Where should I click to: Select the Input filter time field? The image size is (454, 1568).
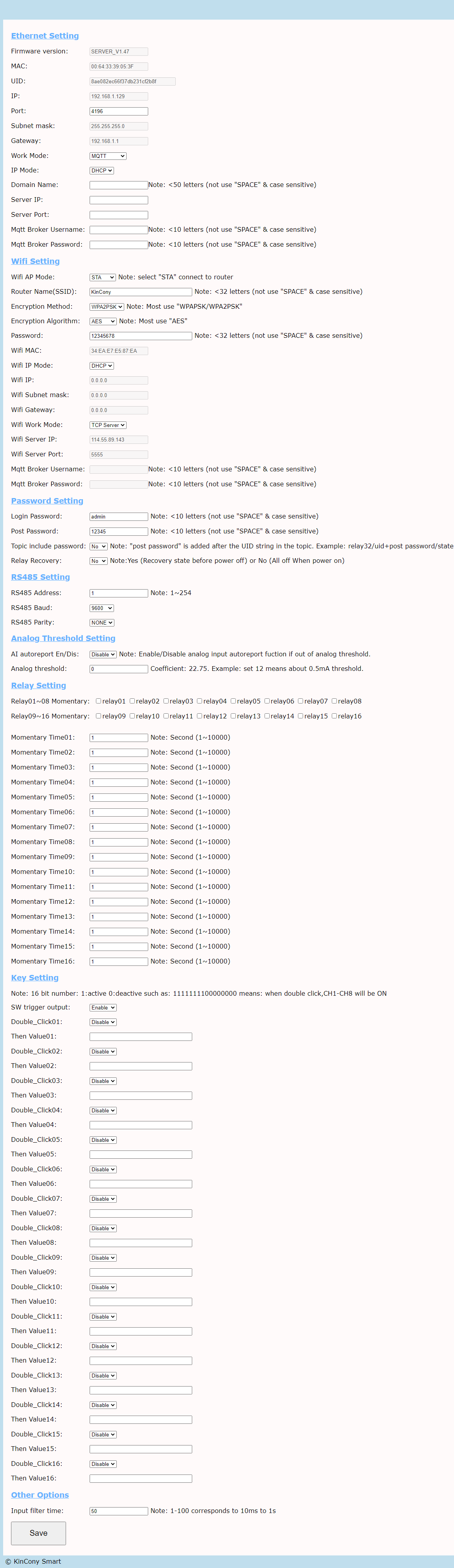pyautogui.click(x=119, y=1511)
